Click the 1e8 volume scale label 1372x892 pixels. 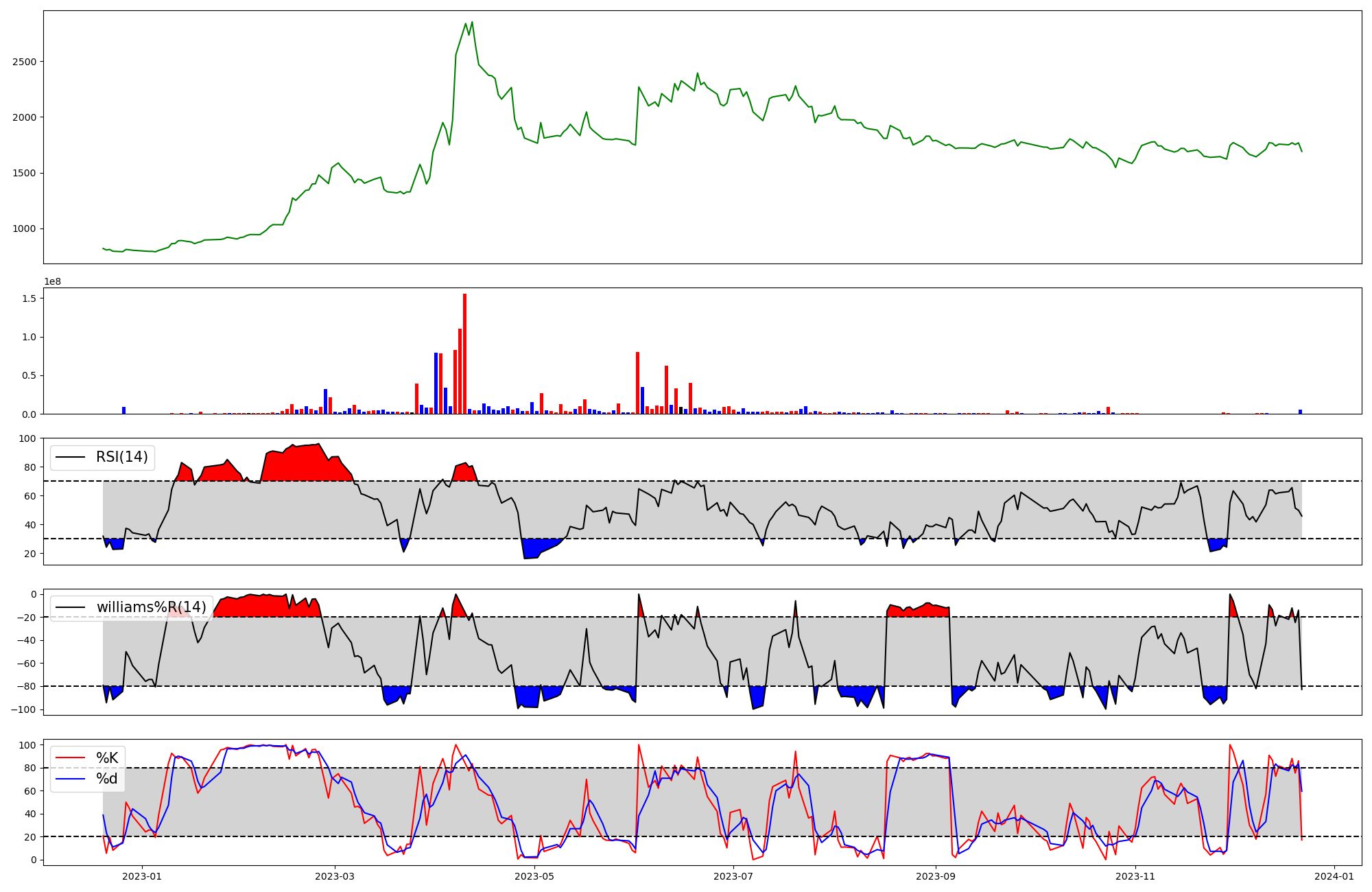[52, 281]
